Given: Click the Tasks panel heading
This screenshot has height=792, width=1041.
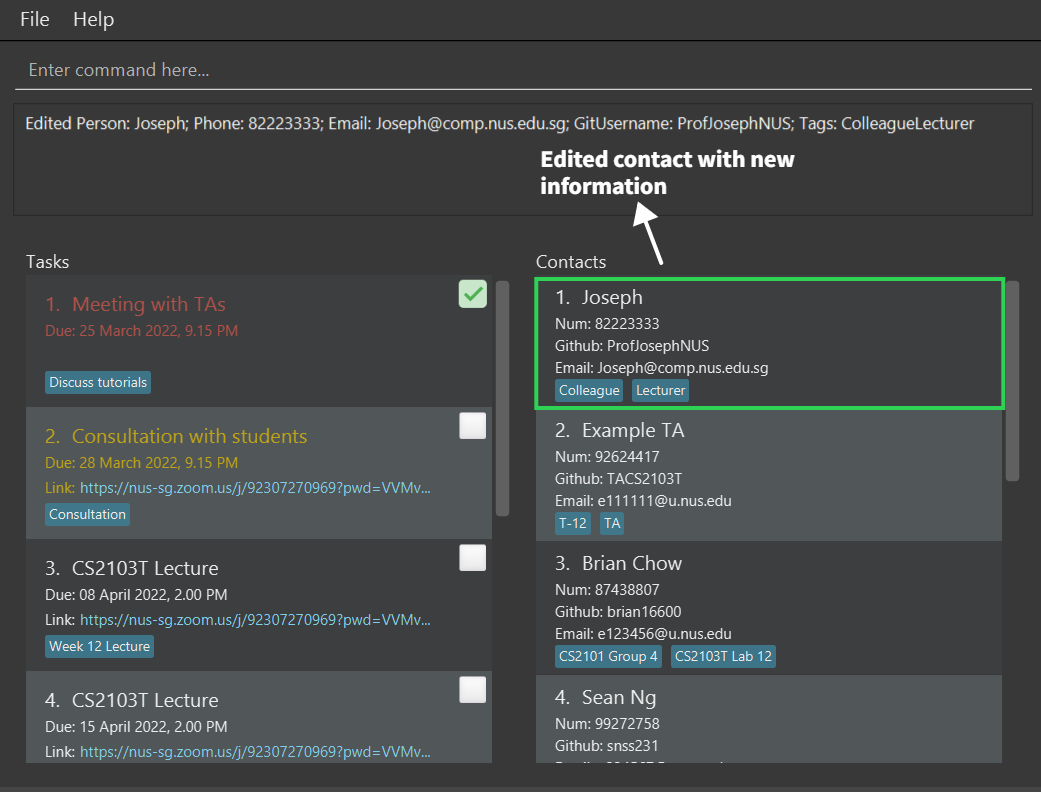Looking at the screenshot, I should tap(47, 262).
